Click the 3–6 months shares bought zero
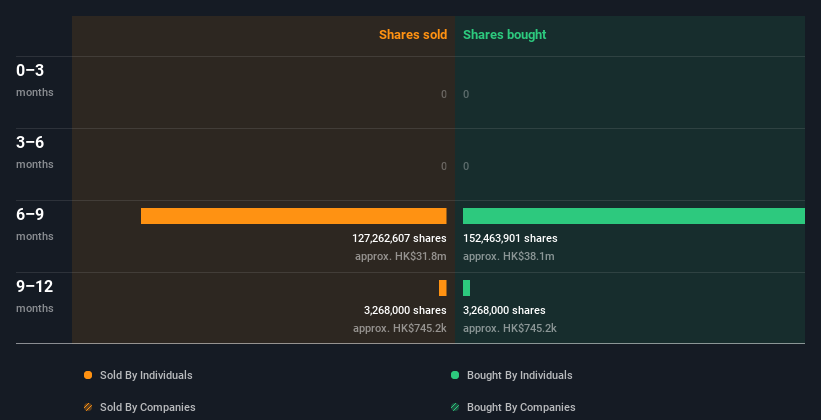The width and height of the screenshot is (821, 420). [466, 167]
